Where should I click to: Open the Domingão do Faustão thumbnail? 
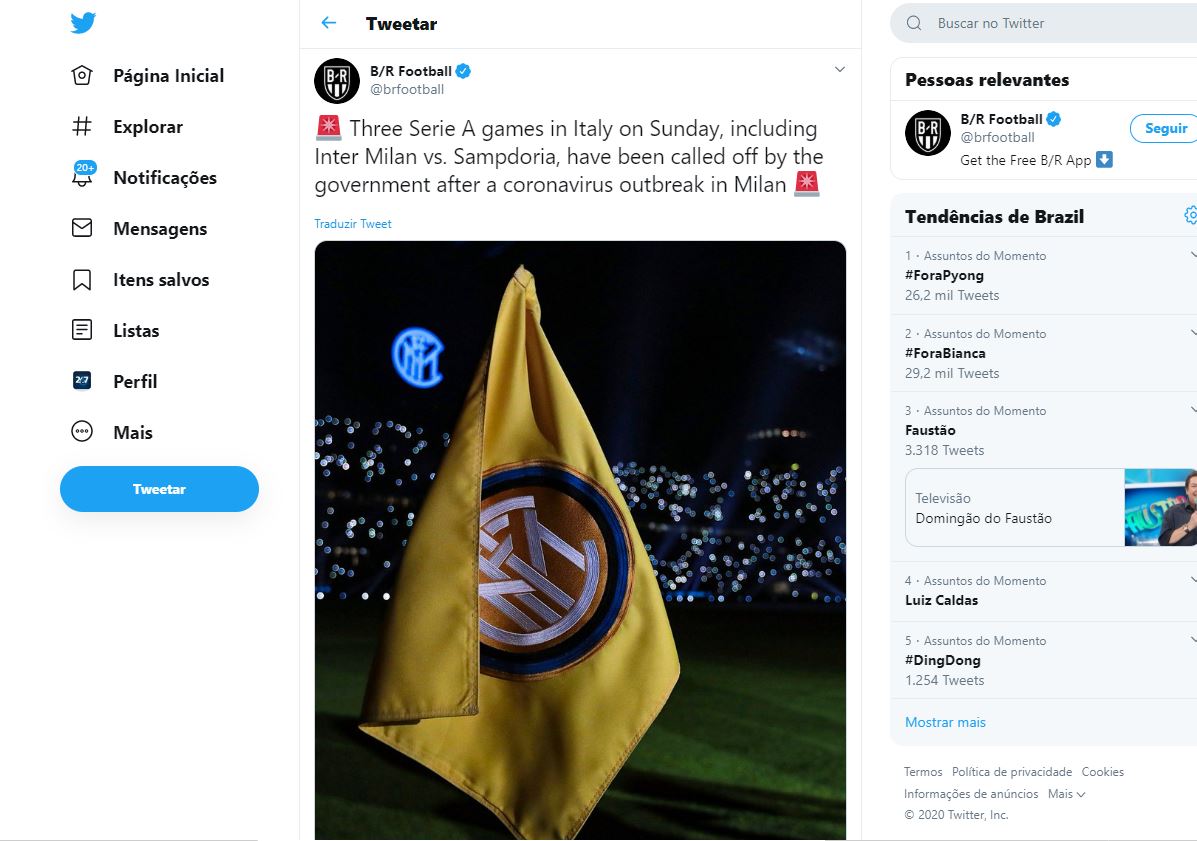(x=1160, y=507)
